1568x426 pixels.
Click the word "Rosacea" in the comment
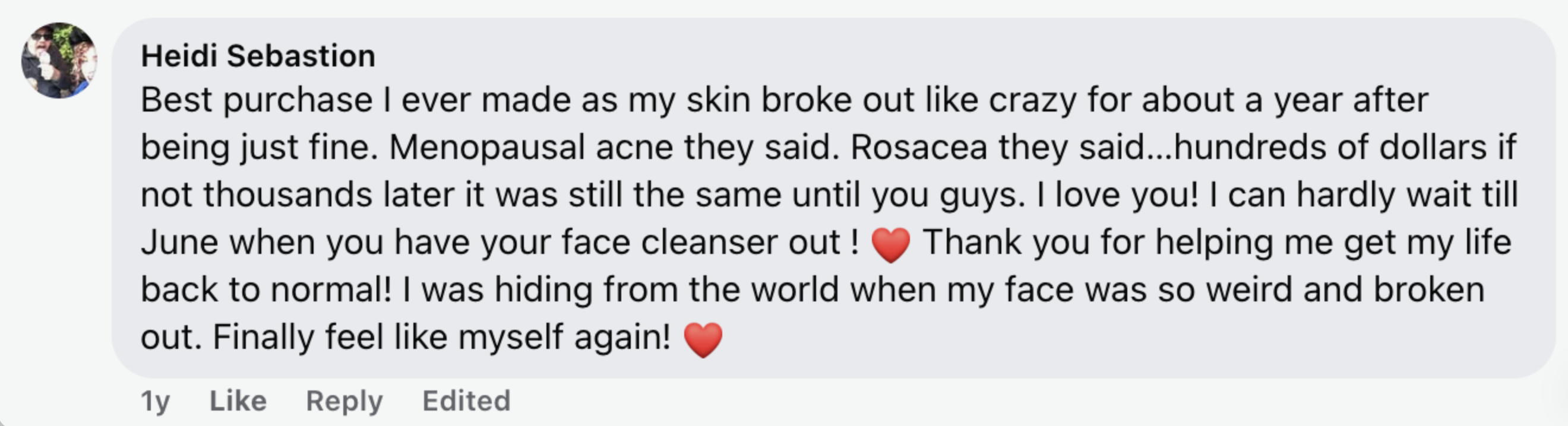(x=918, y=147)
